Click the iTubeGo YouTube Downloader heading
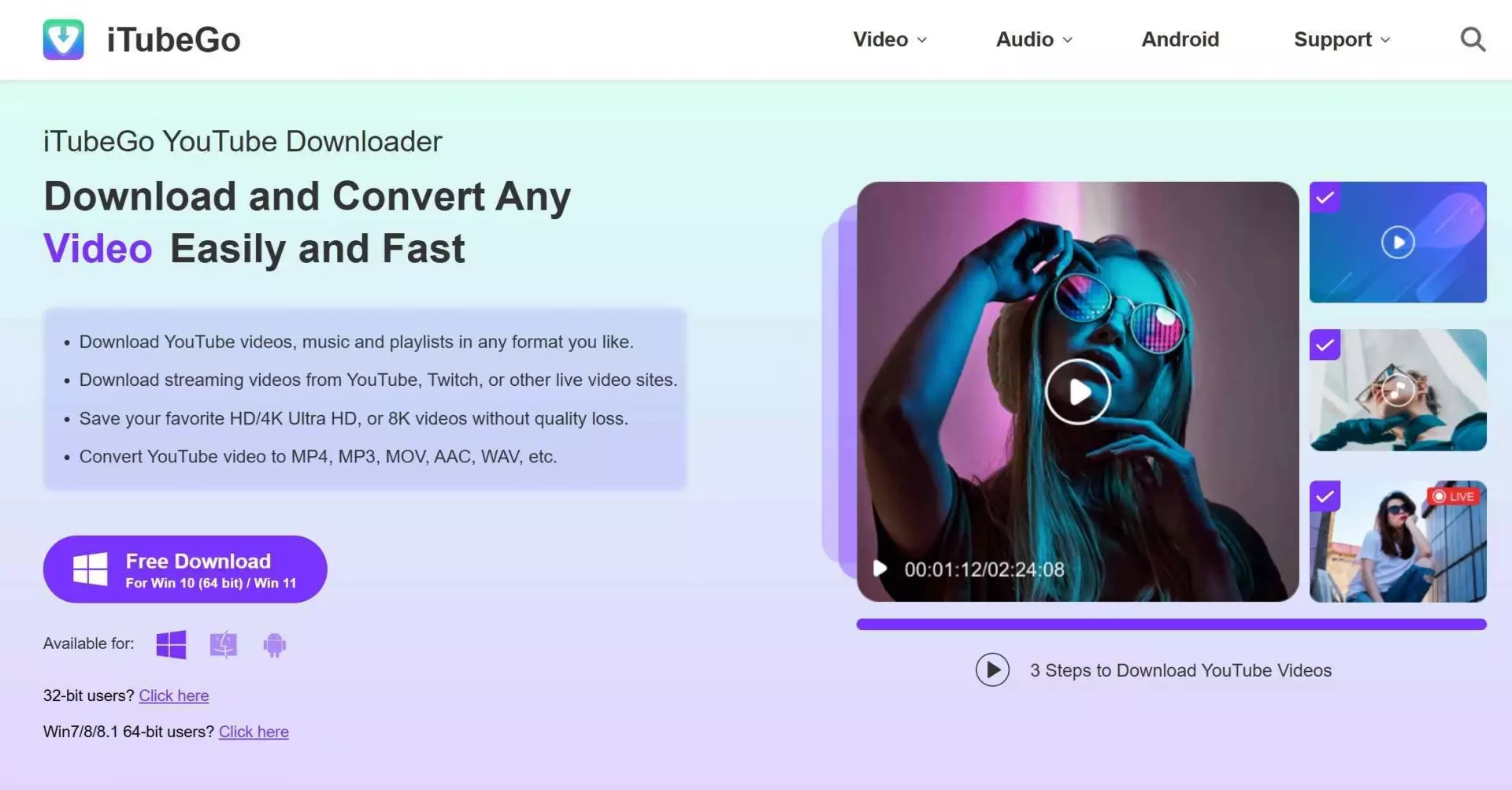1512x790 pixels. point(243,142)
